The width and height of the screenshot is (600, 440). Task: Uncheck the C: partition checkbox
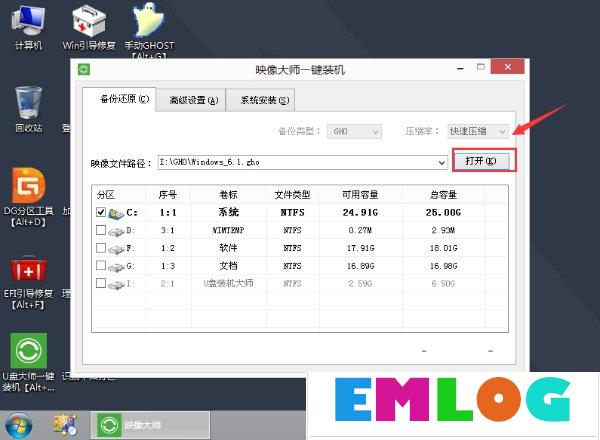pos(101,212)
